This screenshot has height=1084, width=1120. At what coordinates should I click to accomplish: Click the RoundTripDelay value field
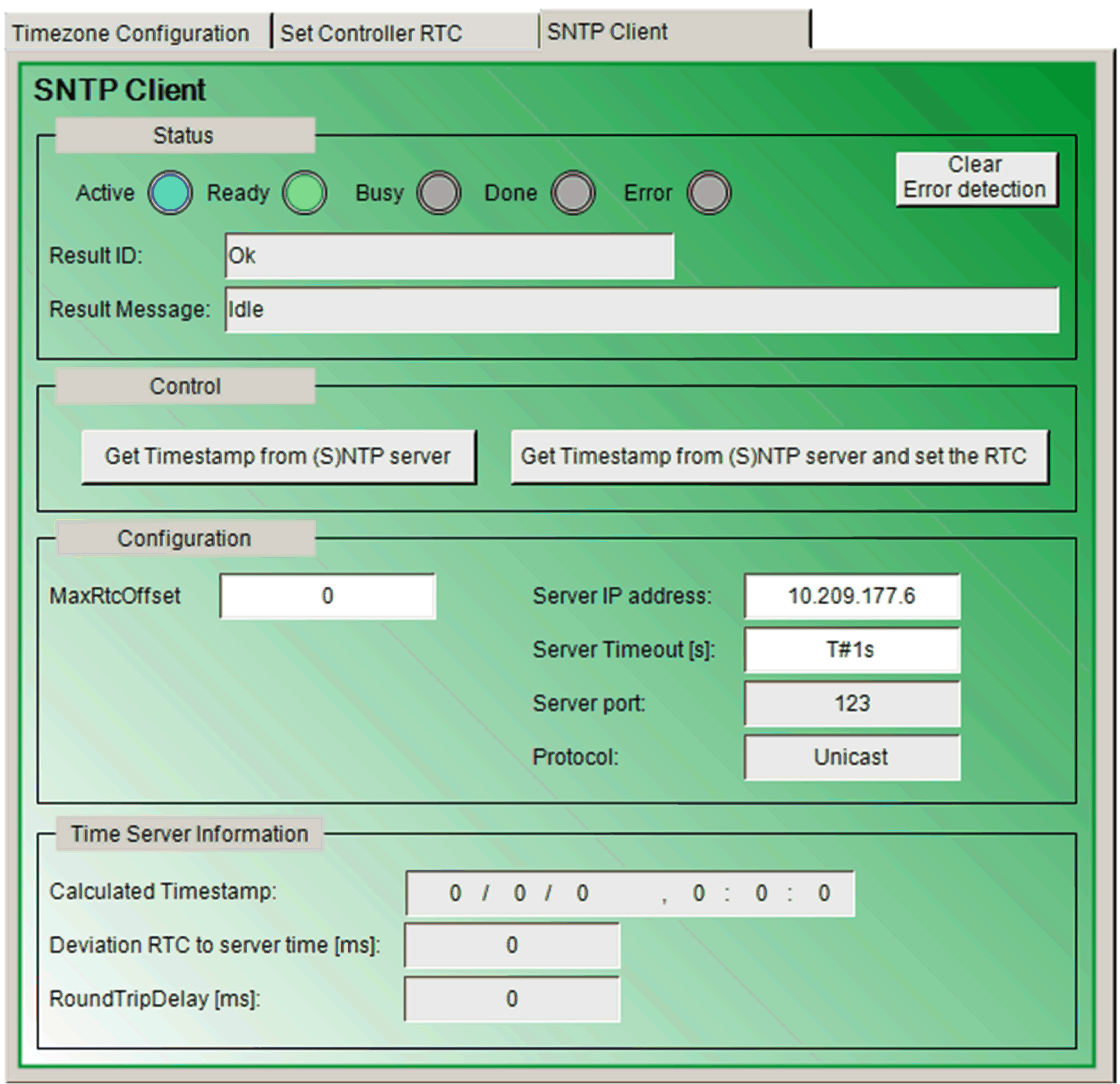[x=512, y=999]
